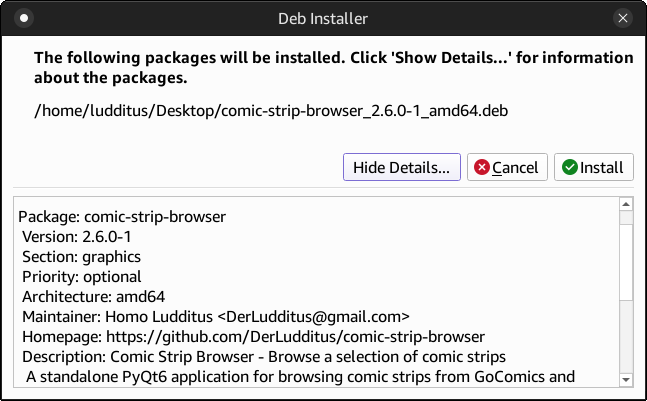Cancel the package installation

click(x=507, y=167)
